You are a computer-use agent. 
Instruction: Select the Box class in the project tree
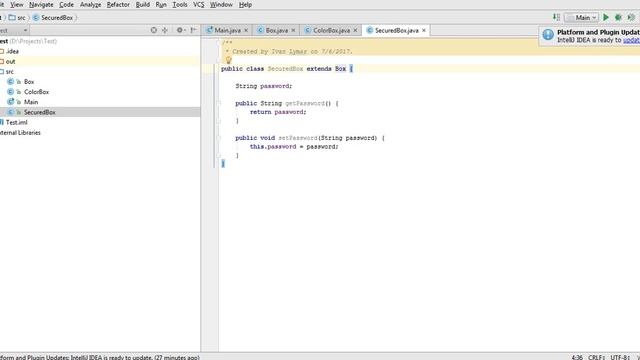point(29,82)
